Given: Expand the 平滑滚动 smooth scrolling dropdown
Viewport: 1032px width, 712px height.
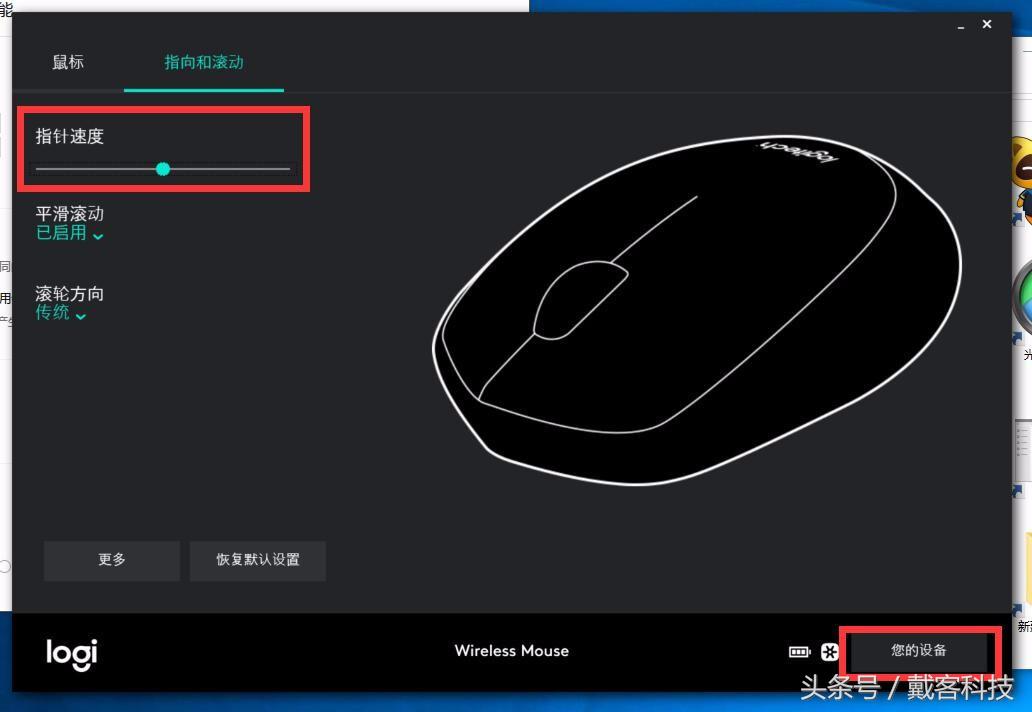Looking at the screenshot, I should [x=97, y=234].
